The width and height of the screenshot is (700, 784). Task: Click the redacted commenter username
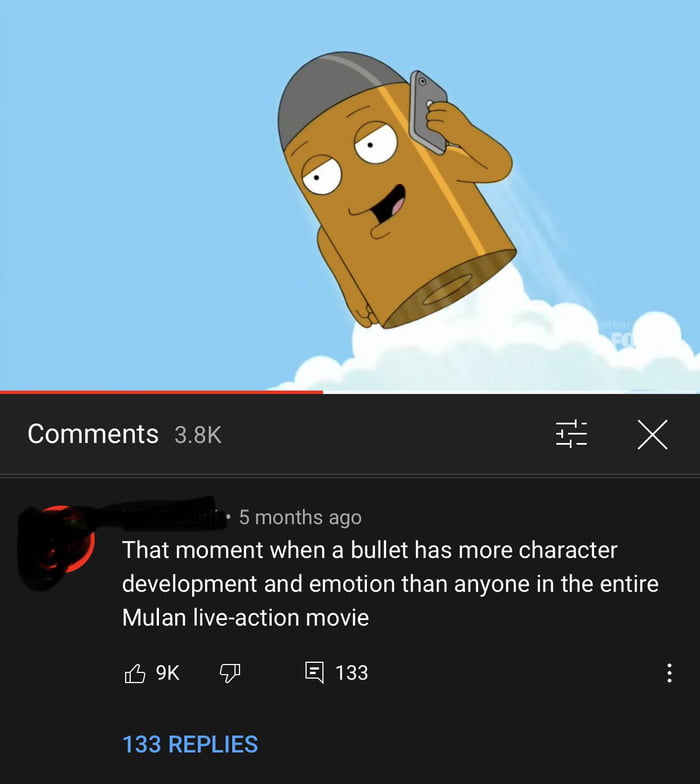click(x=170, y=515)
